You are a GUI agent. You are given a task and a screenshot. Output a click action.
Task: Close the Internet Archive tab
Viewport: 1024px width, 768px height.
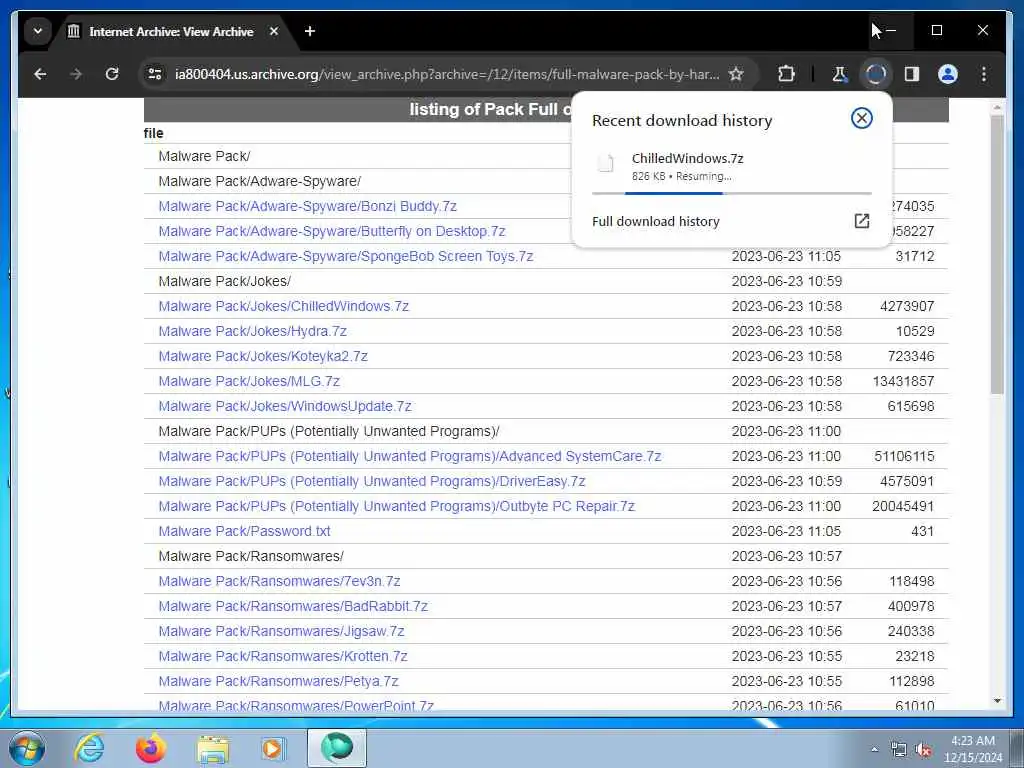(x=274, y=31)
